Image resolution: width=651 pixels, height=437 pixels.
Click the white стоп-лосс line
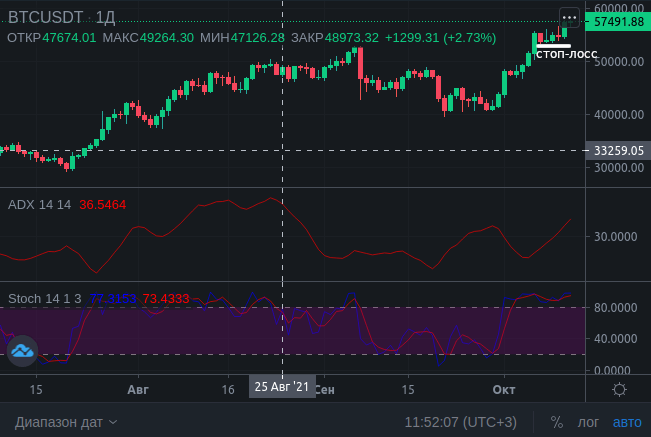(553, 45)
